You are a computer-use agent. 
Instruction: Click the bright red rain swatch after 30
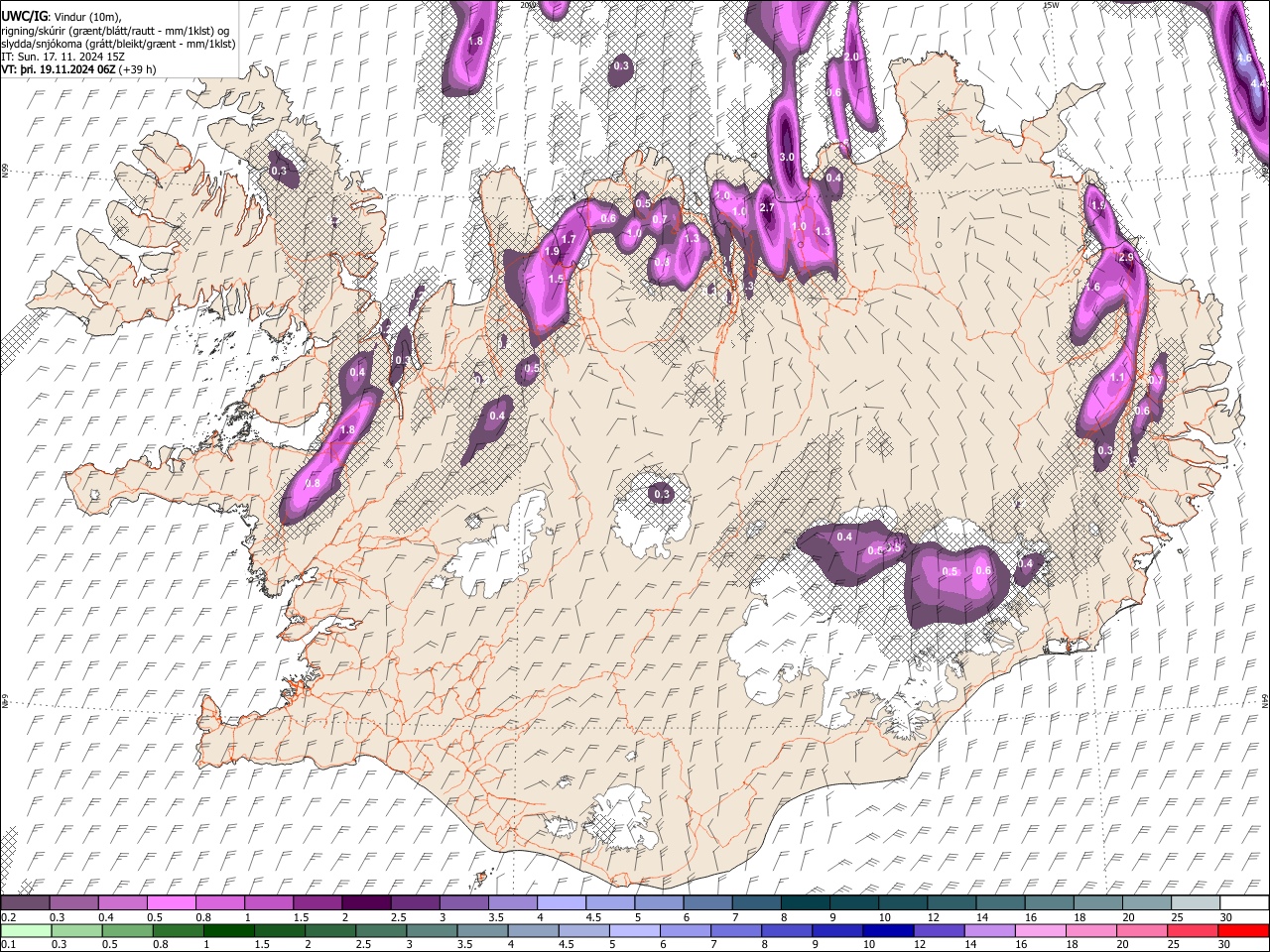(x=1243, y=930)
